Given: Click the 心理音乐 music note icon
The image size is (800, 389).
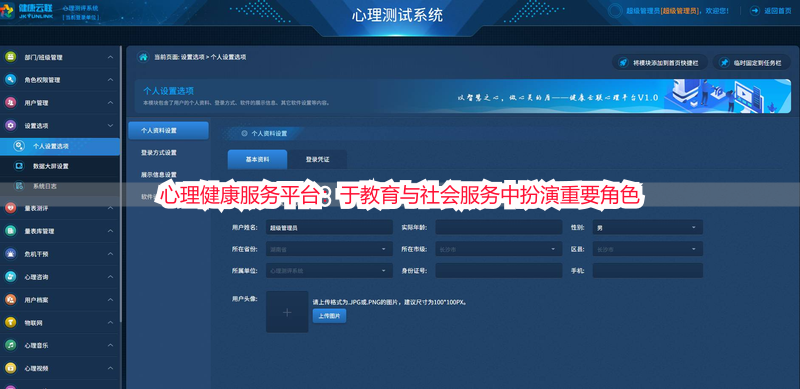Looking at the screenshot, I should pyautogui.click(x=10, y=345).
